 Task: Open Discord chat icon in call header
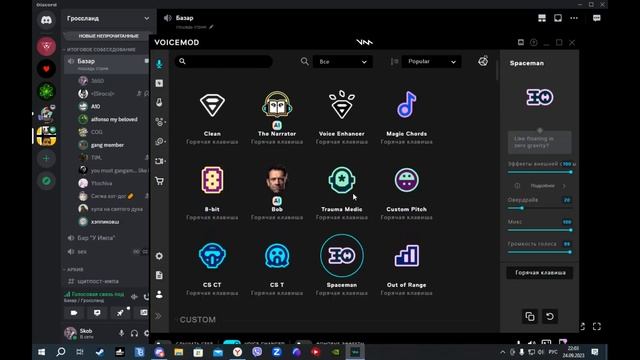[597, 18]
